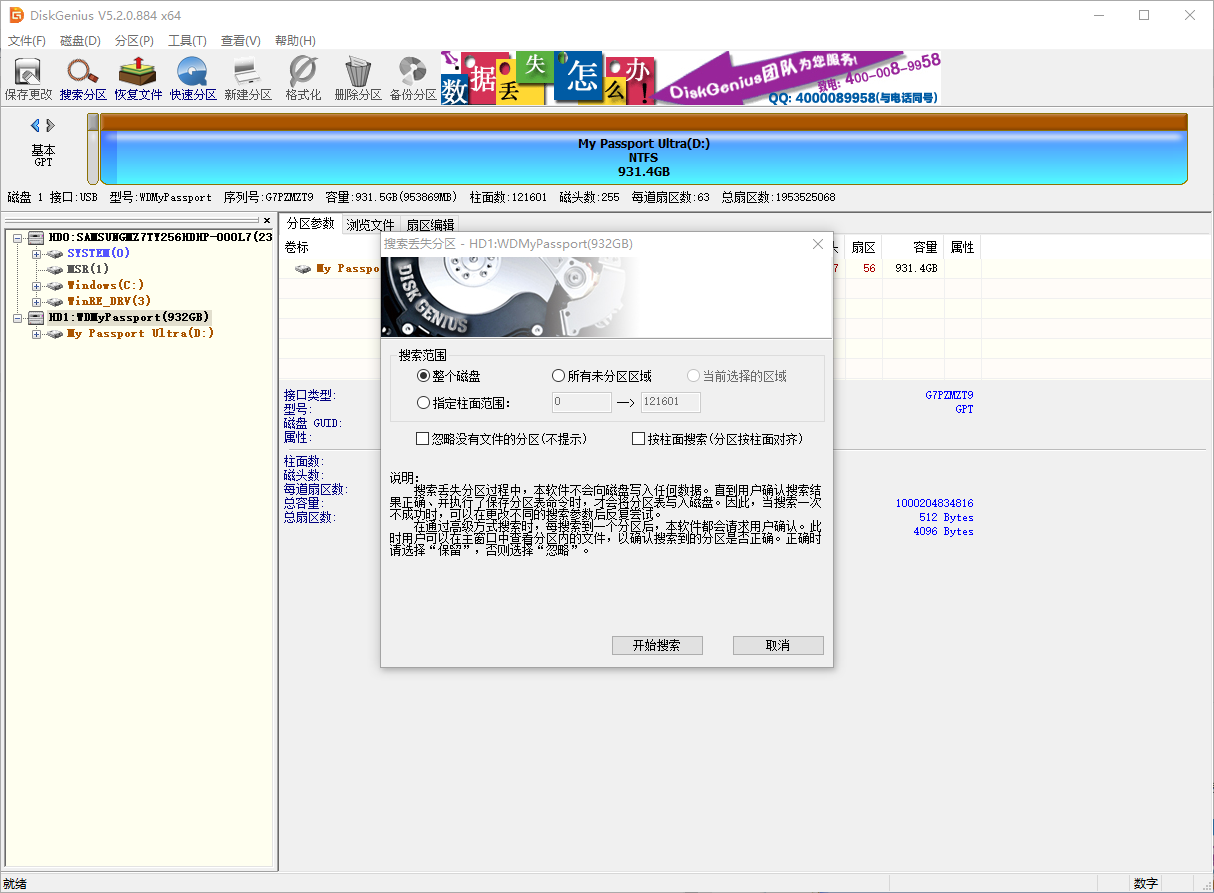1214x893 pixels.
Task: Click the 删除分区 delete partition icon
Action: [358, 80]
